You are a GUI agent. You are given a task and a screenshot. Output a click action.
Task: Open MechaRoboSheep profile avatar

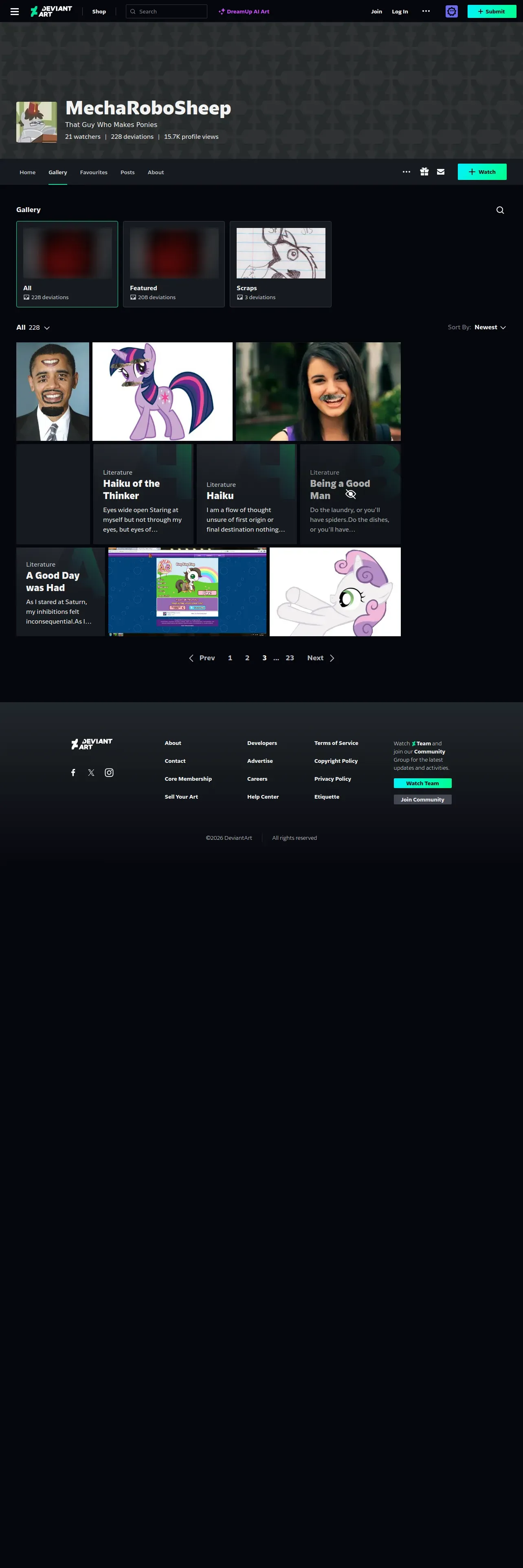(37, 123)
